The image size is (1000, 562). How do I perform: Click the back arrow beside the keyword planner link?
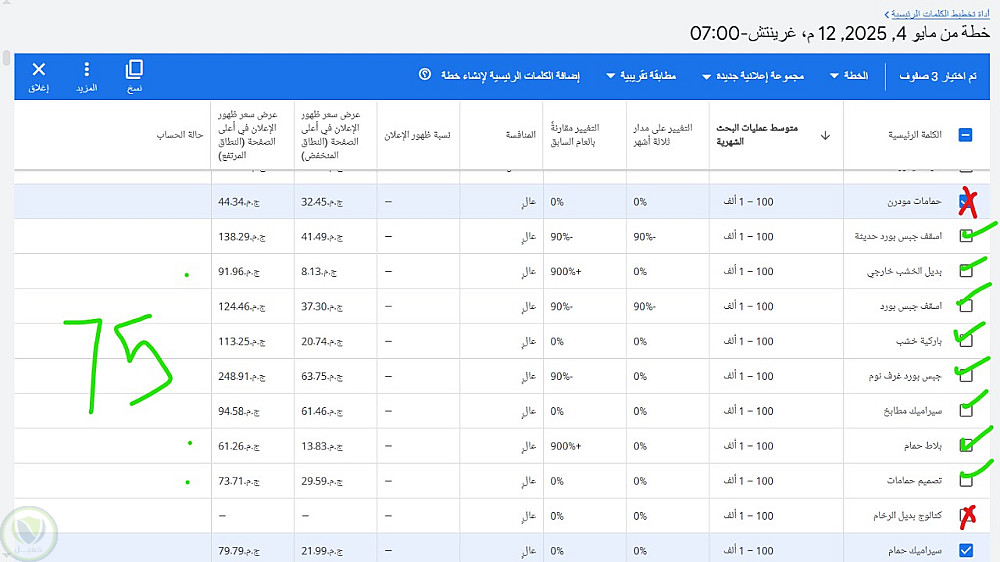tap(886, 14)
